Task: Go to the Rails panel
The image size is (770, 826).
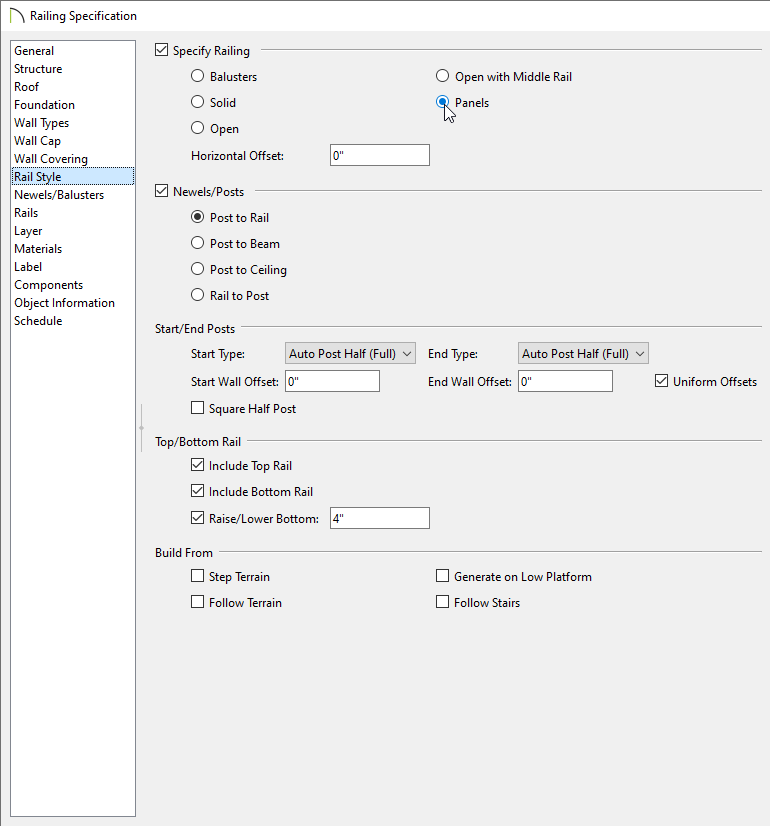Action: click(26, 213)
